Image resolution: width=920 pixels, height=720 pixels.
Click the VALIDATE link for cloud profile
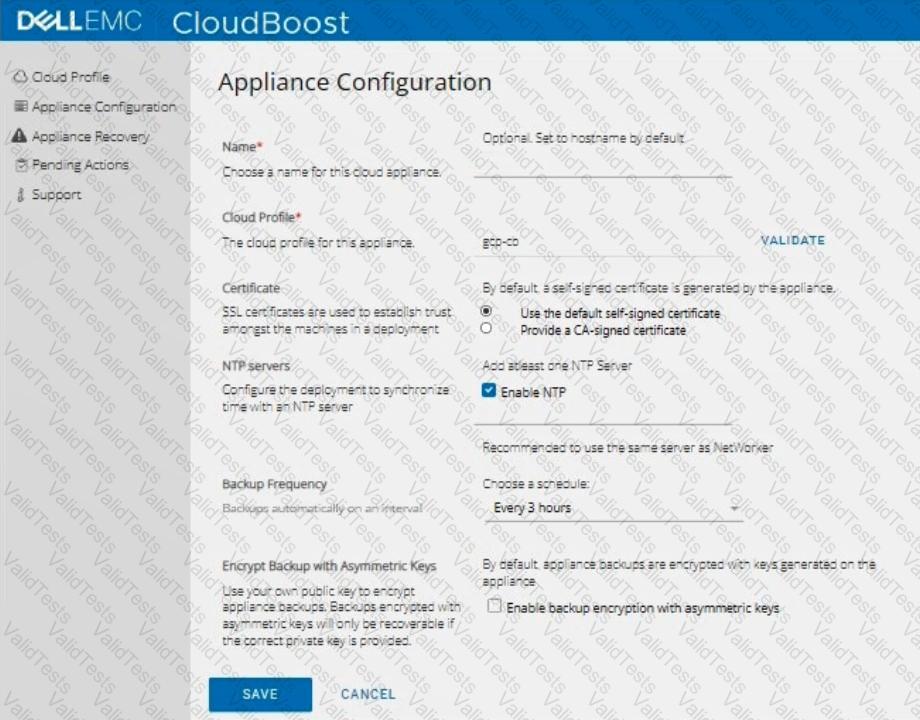(792, 241)
